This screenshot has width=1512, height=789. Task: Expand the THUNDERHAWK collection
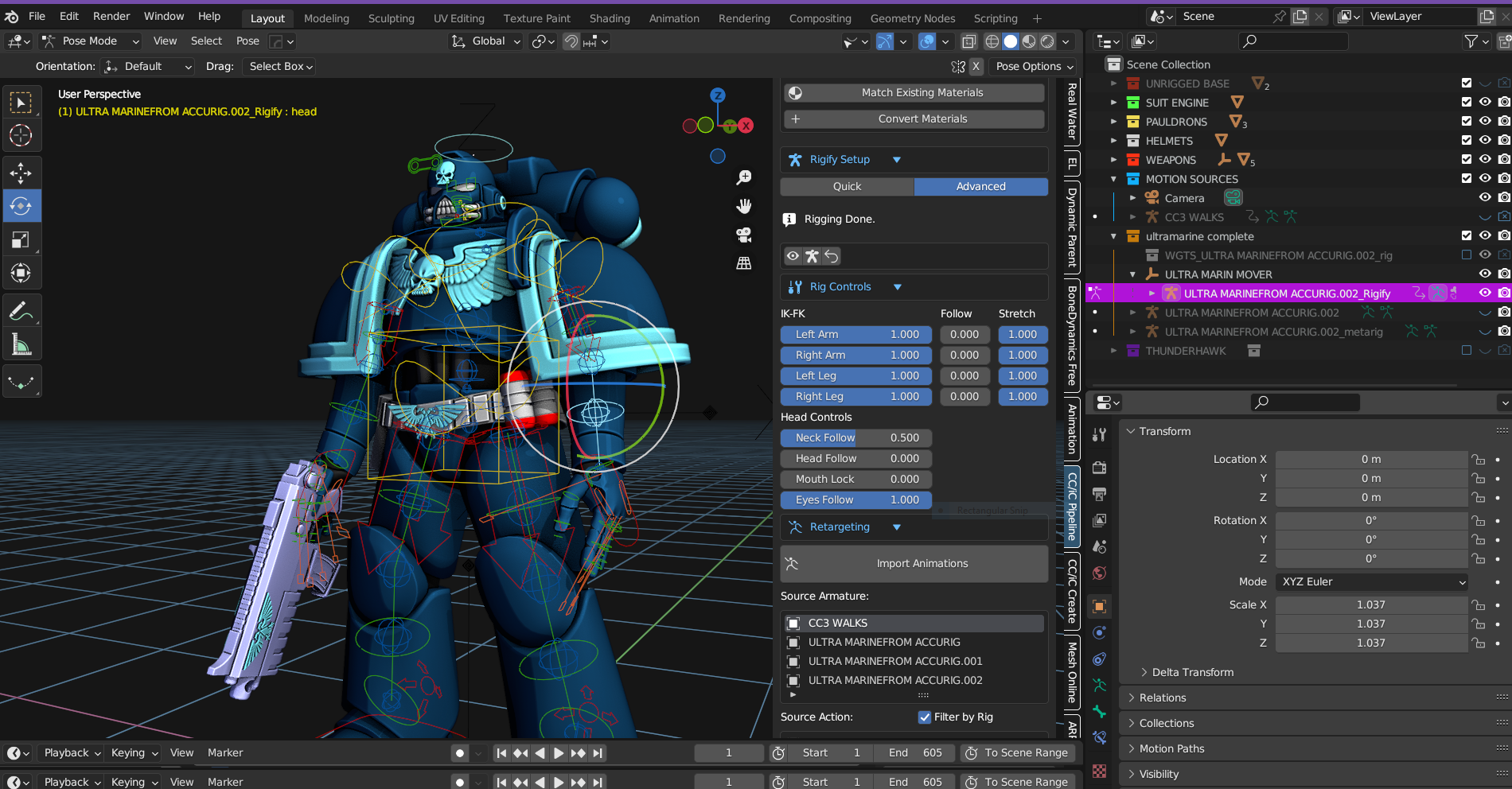(1114, 351)
